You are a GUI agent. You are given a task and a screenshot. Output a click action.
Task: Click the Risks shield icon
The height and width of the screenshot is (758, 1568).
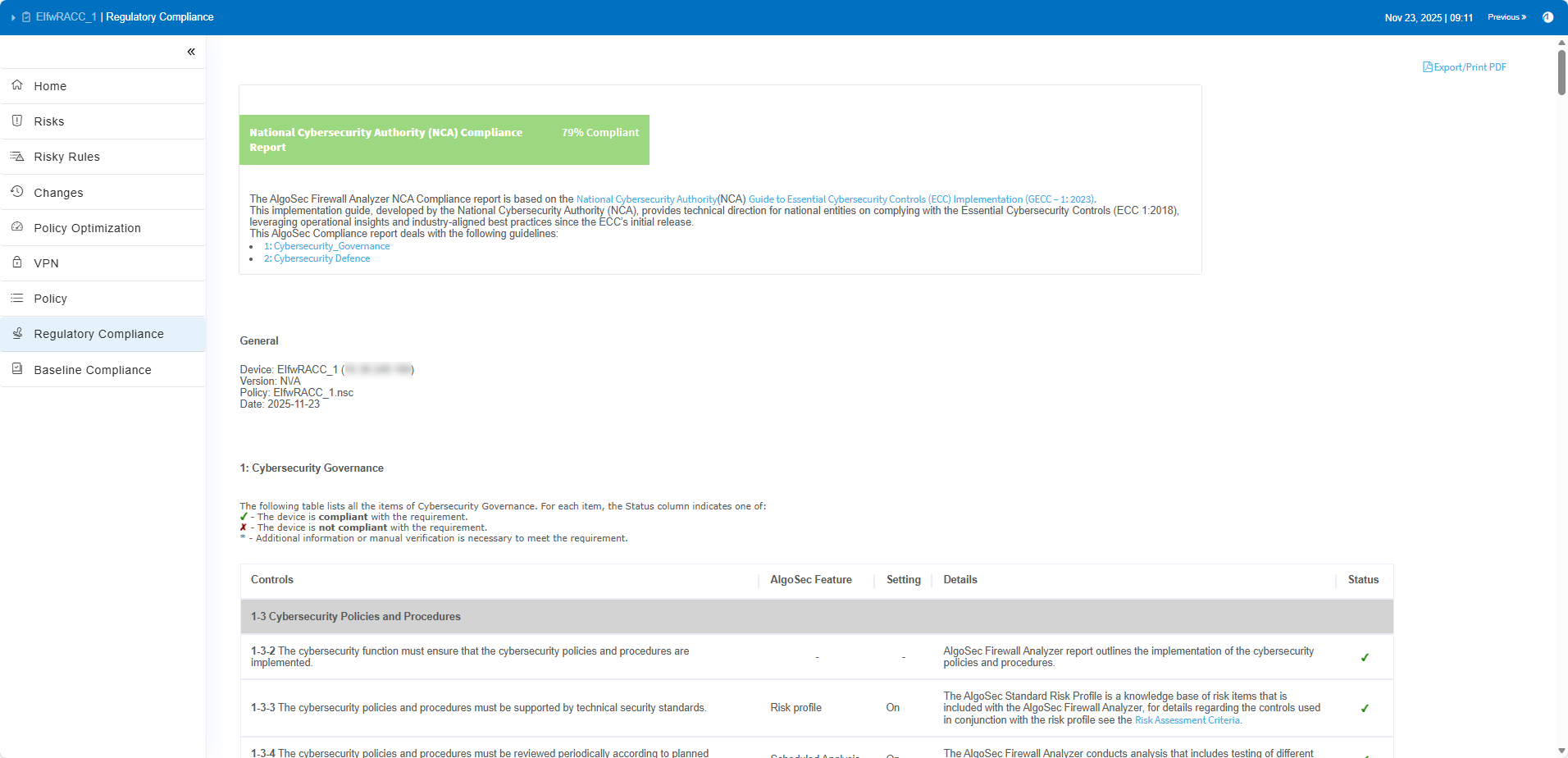(x=17, y=121)
